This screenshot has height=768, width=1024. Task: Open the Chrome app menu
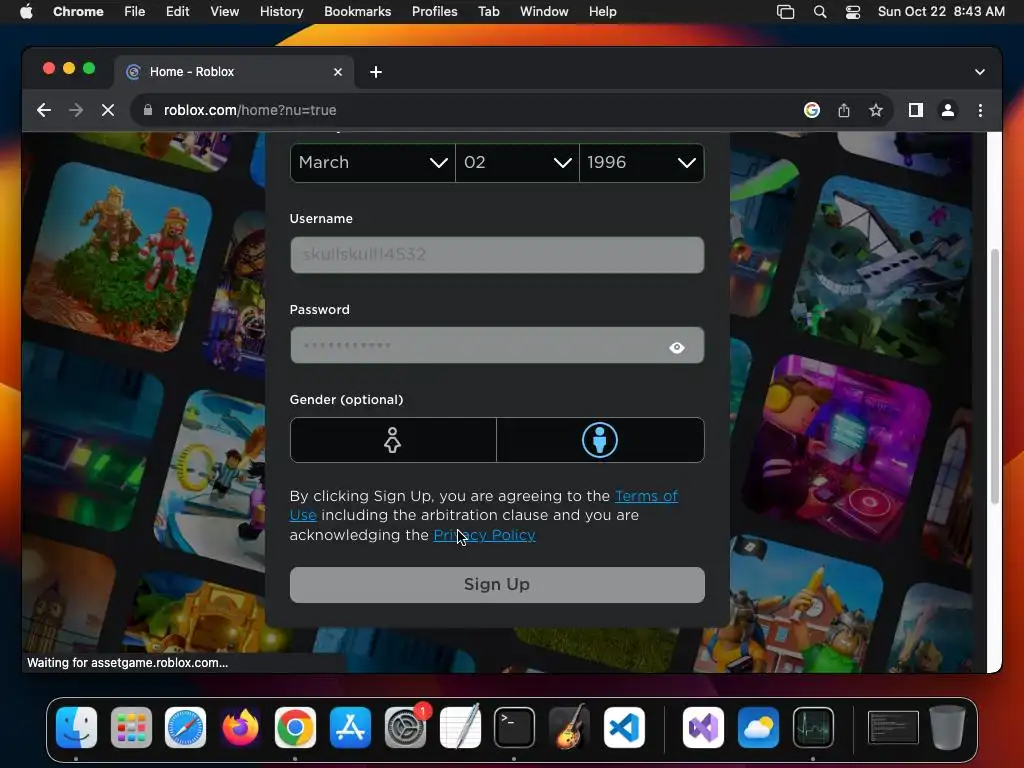click(78, 11)
